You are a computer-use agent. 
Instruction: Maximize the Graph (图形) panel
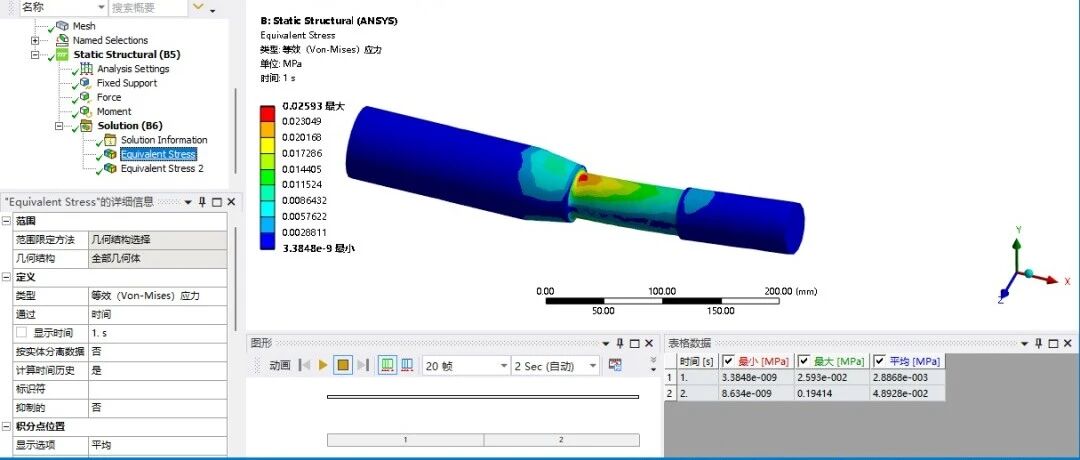[x=634, y=343]
